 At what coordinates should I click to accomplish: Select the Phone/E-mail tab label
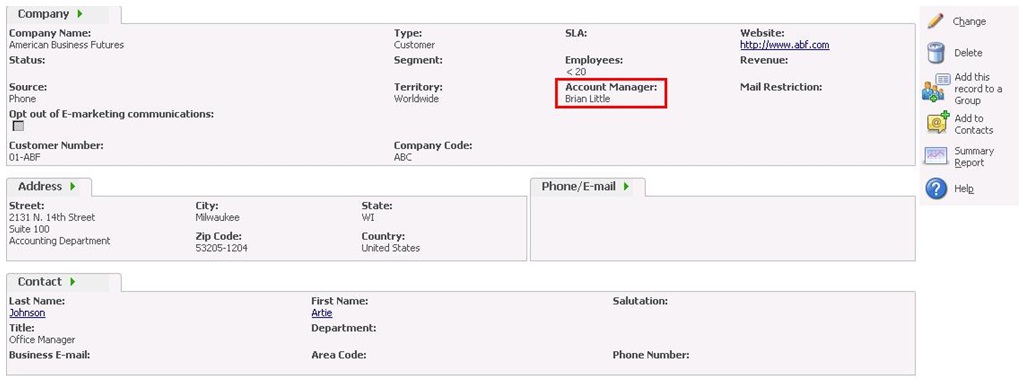click(578, 186)
